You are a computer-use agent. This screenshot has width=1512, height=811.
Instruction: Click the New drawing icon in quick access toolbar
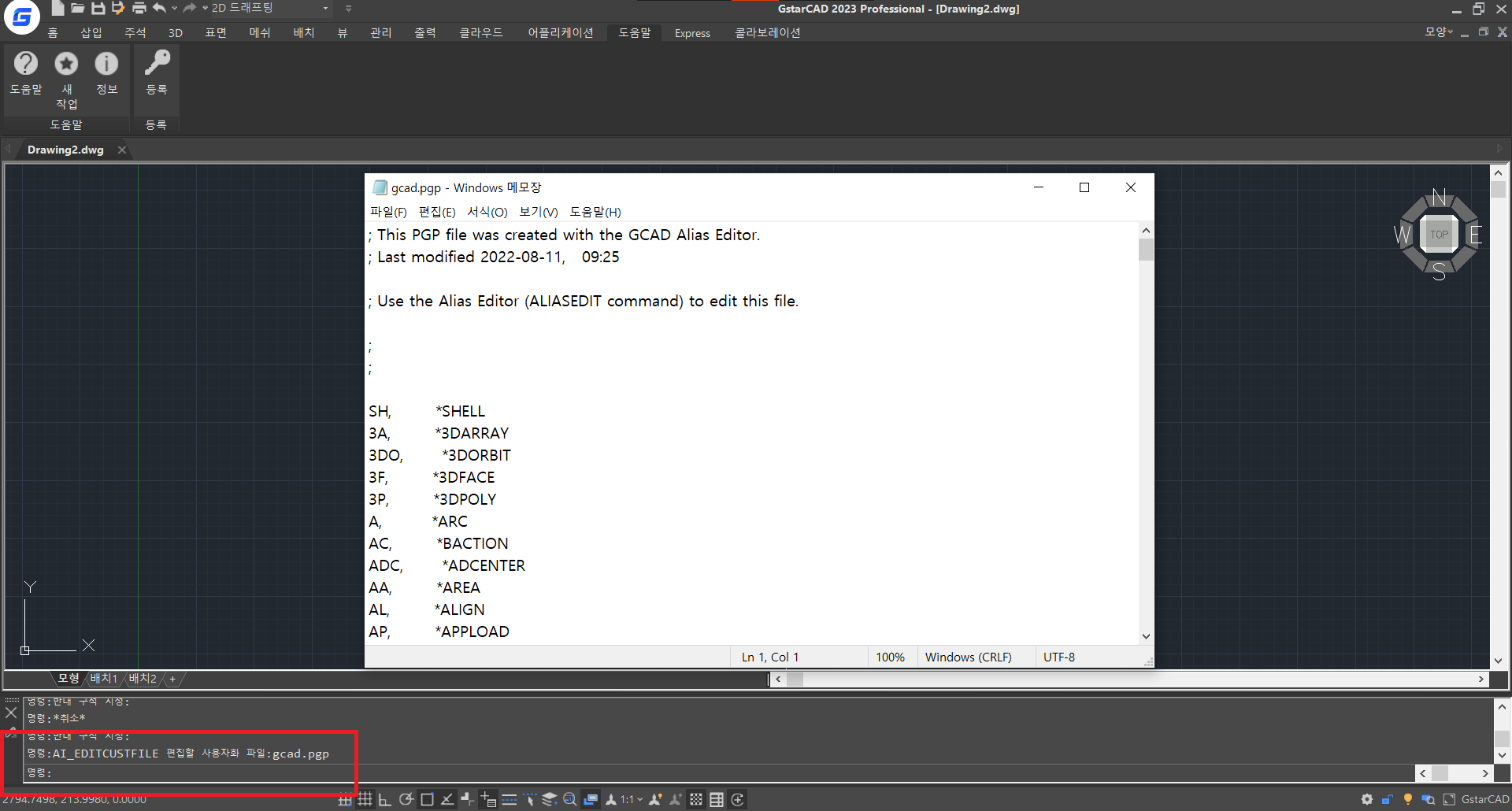coord(57,8)
